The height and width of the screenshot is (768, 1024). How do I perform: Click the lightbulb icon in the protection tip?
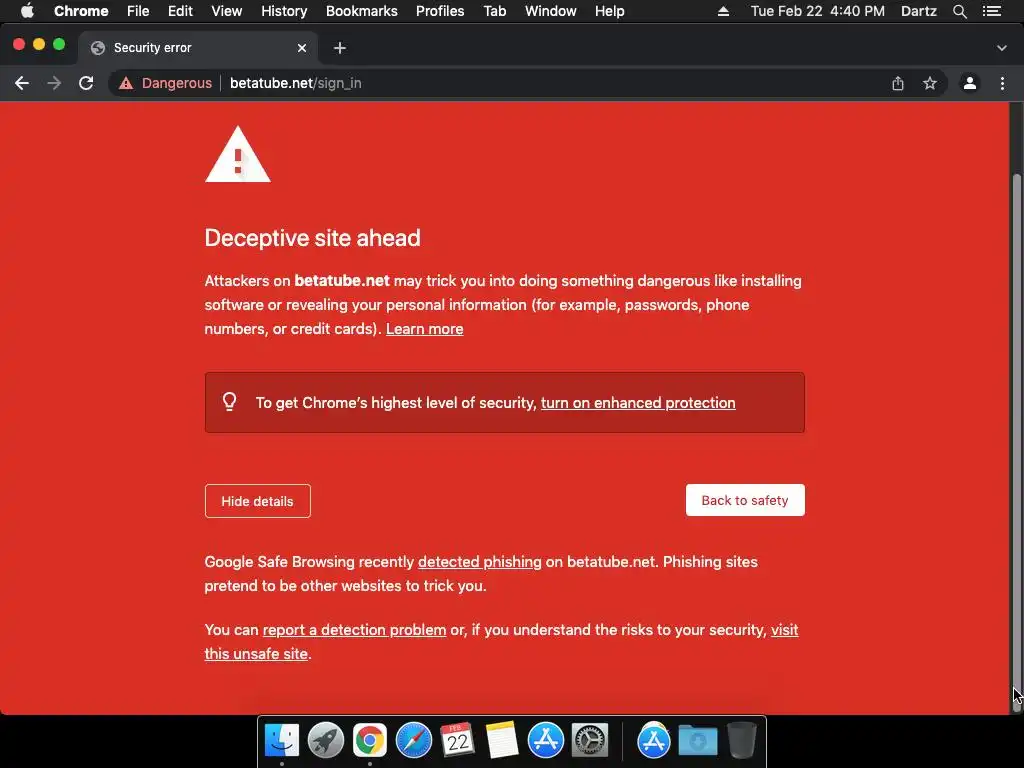(229, 402)
